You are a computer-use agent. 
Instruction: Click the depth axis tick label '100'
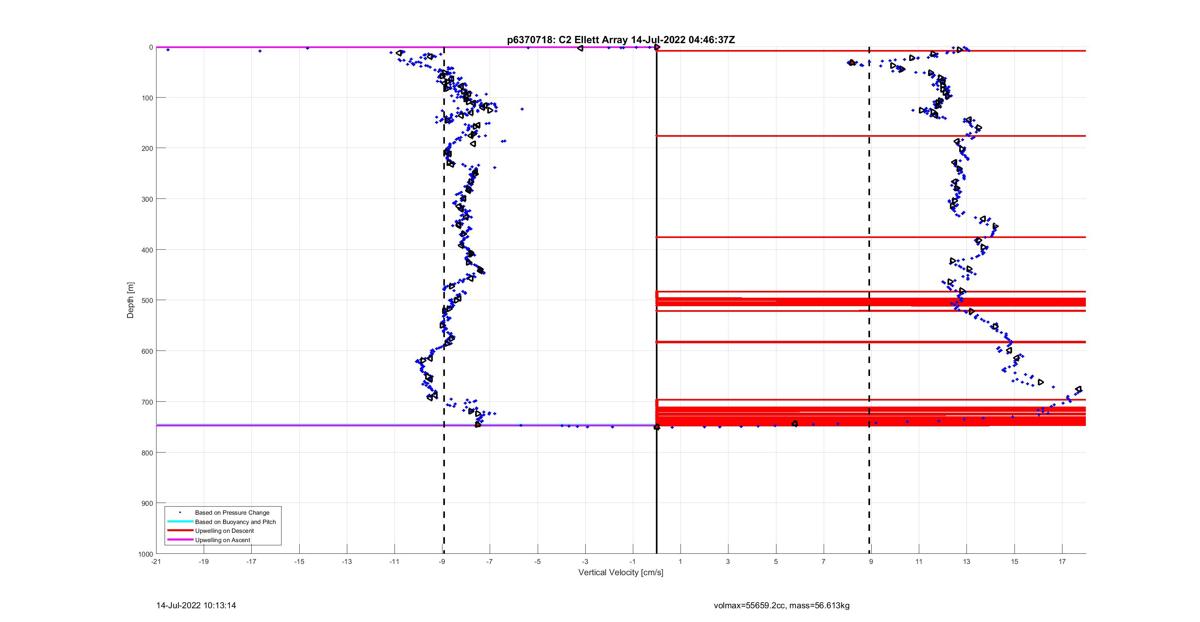[x=146, y=98]
